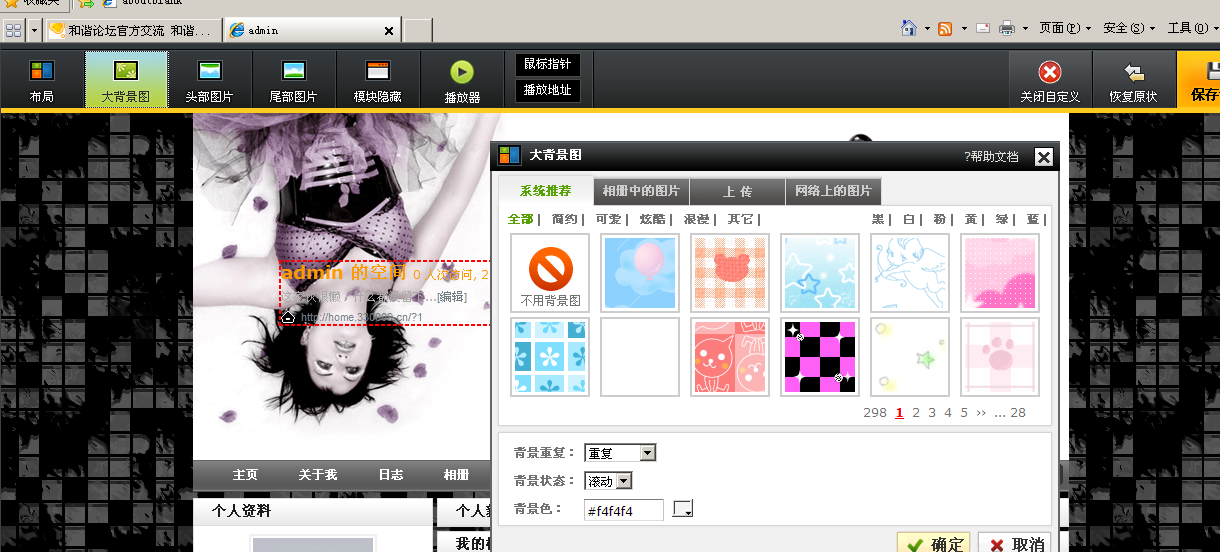1220x552 pixels.
Task: Filter backgrounds by 炫酷 style
Action: [x=653, y=219]
